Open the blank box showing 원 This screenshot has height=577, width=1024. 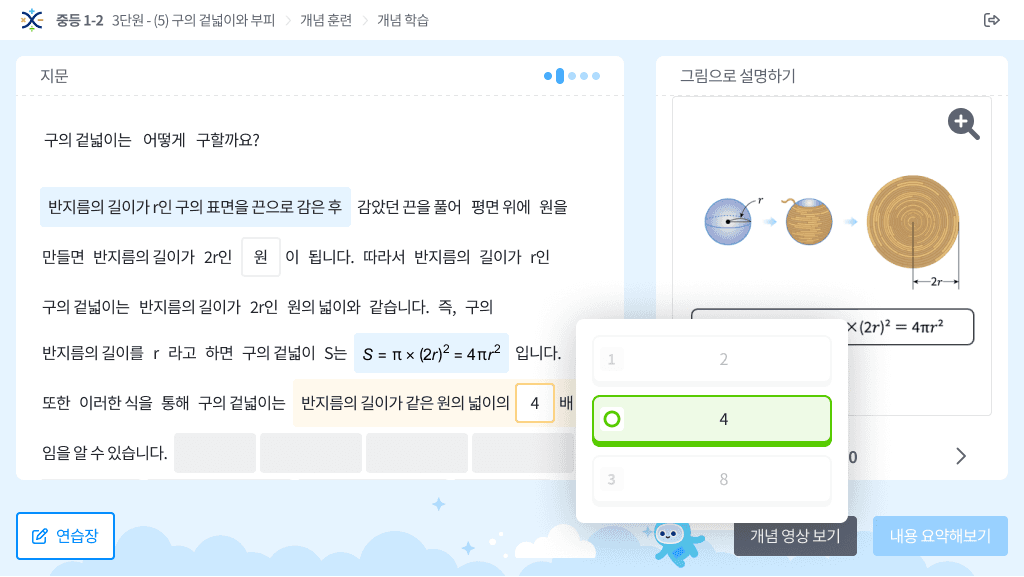tap(261, 257)
